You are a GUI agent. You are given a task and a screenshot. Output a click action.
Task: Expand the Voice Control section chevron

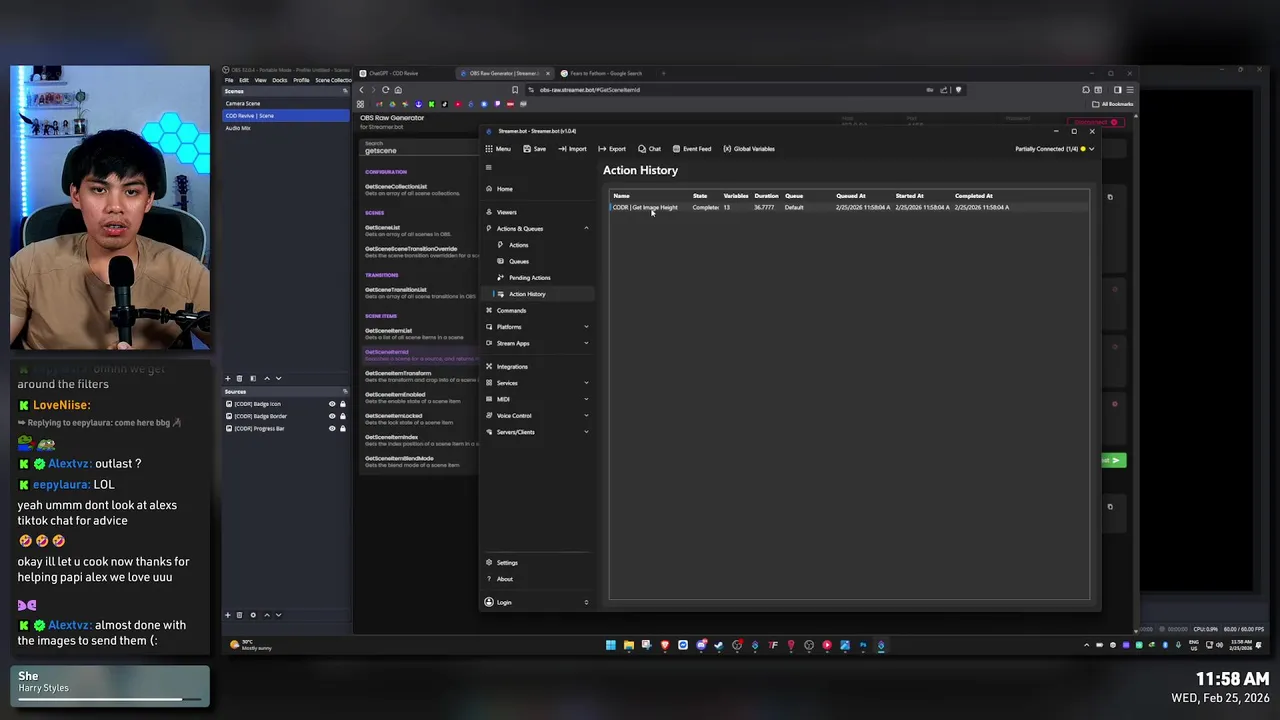tap(586, 416)
